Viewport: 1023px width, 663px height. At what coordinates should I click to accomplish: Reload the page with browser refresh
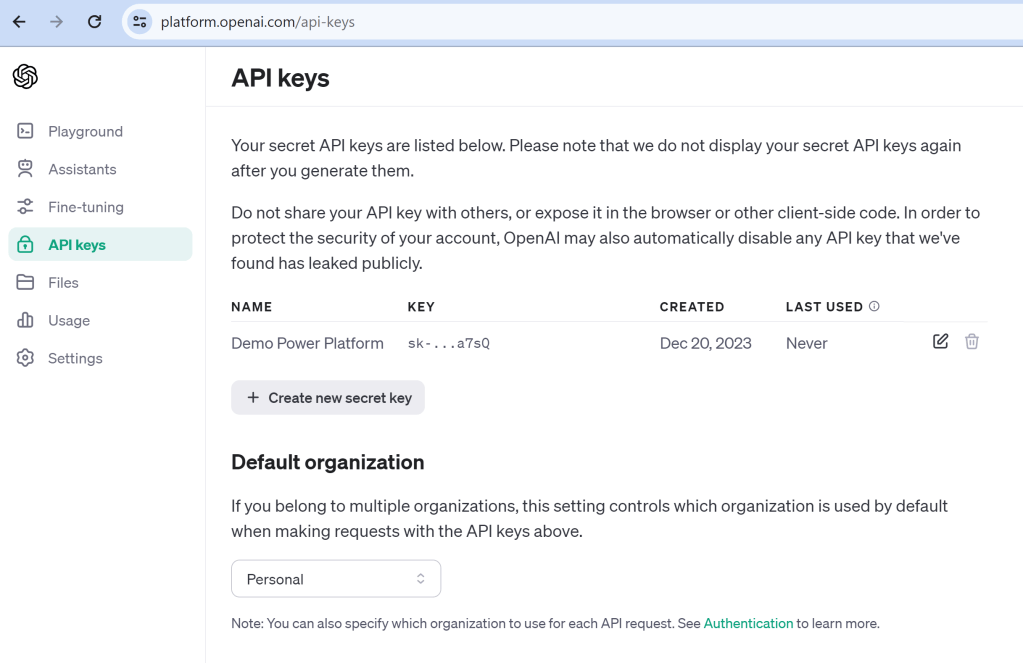coord(94,21)
